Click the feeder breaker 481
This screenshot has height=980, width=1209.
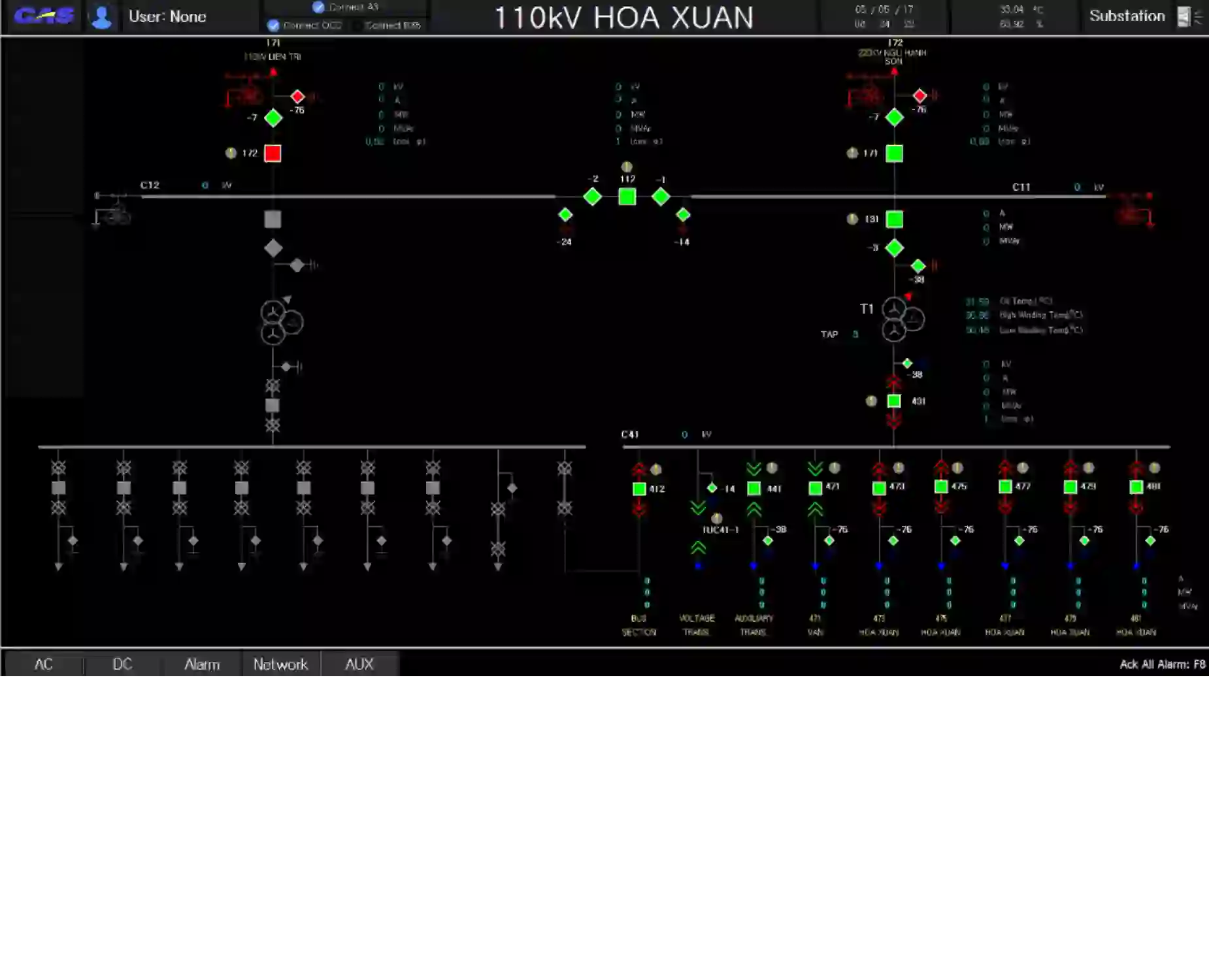coord(1136,487)
